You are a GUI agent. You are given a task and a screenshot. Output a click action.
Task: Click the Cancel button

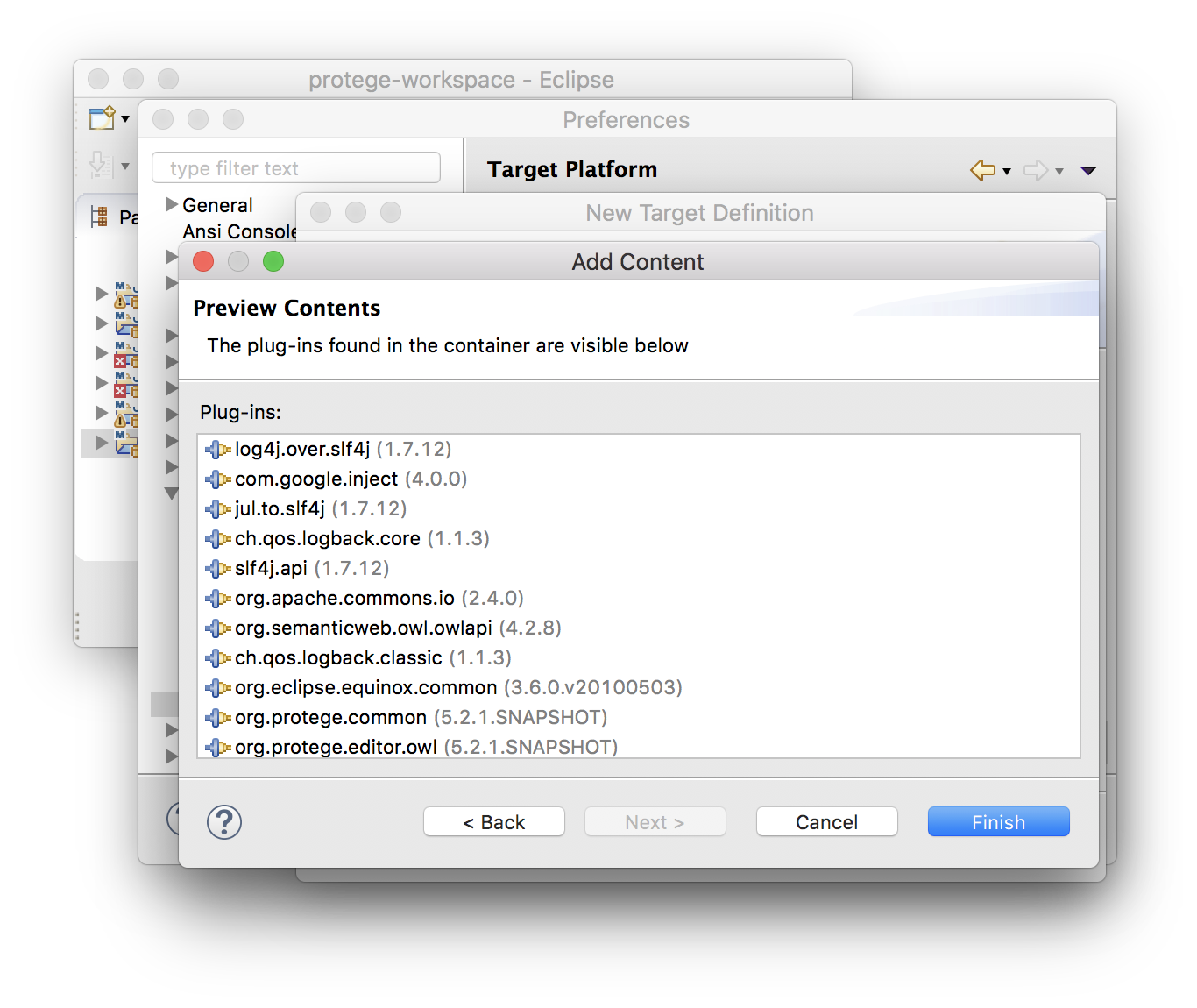pos(826,822)
